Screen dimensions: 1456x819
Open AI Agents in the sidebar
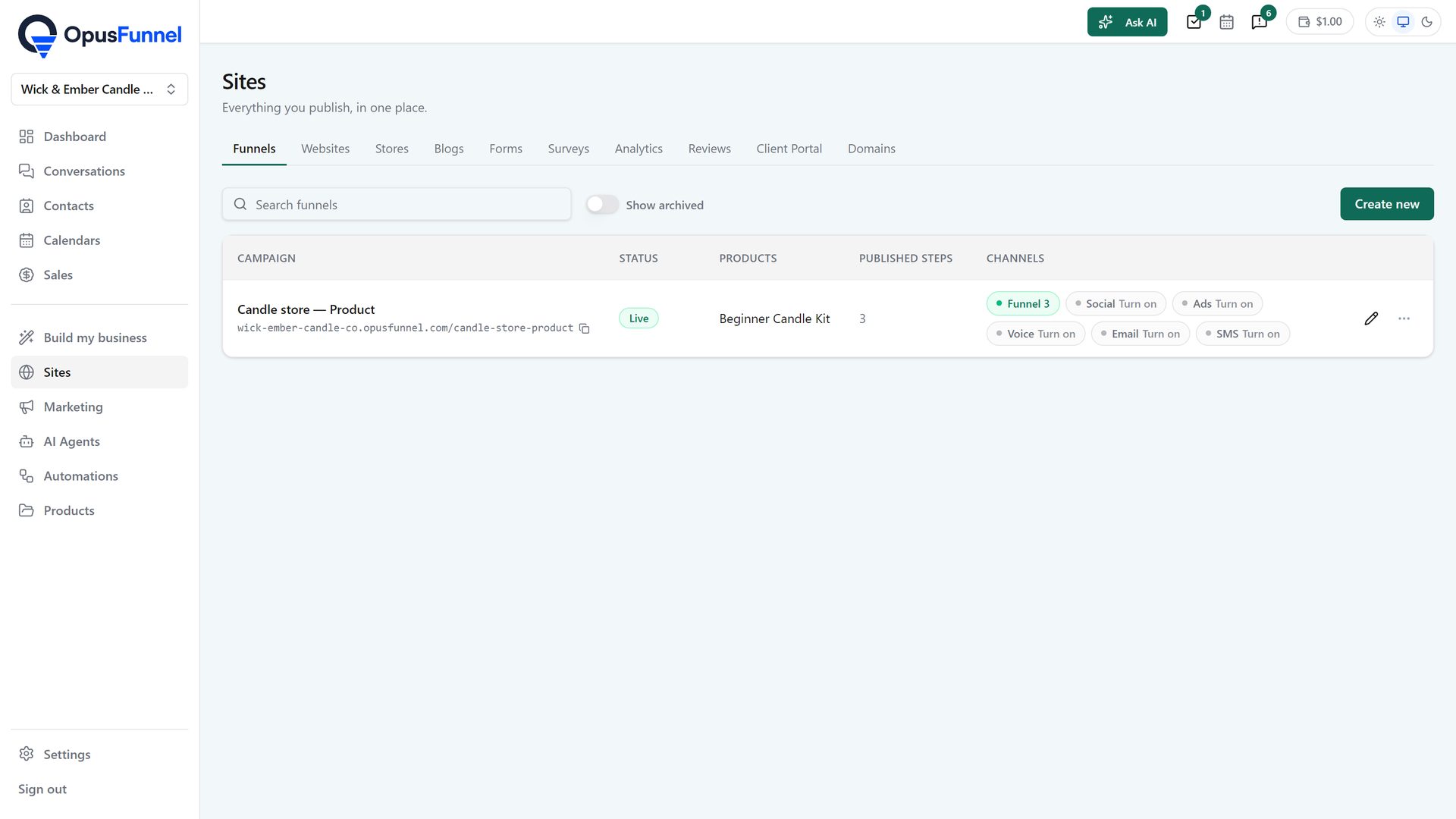pos(99,441)
